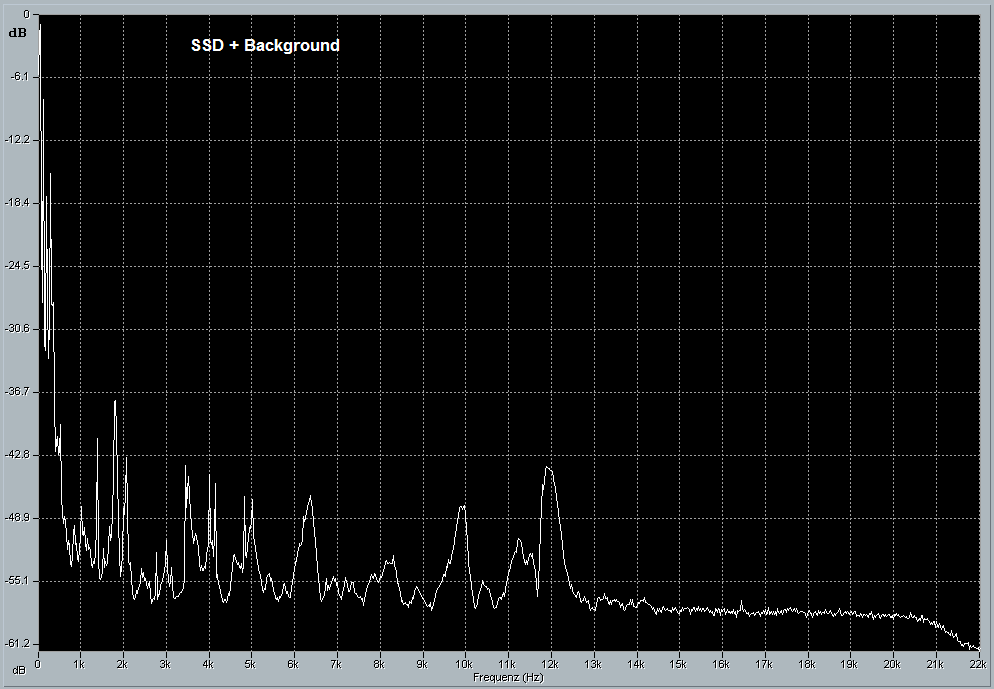Click the '-36.7' dB axis value
Viewport: 994px width, 689px height.
point(18,392)
